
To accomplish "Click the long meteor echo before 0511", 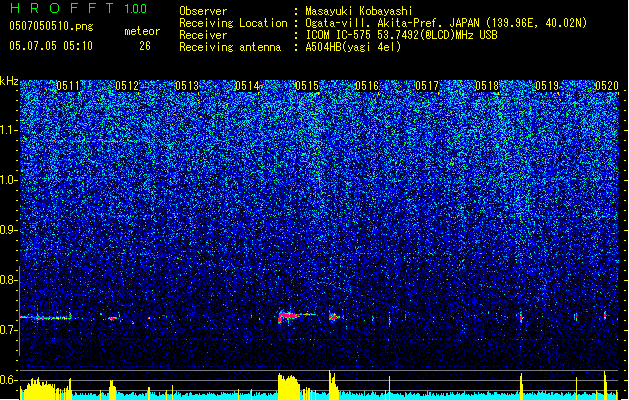I will [x=46, y=317].
